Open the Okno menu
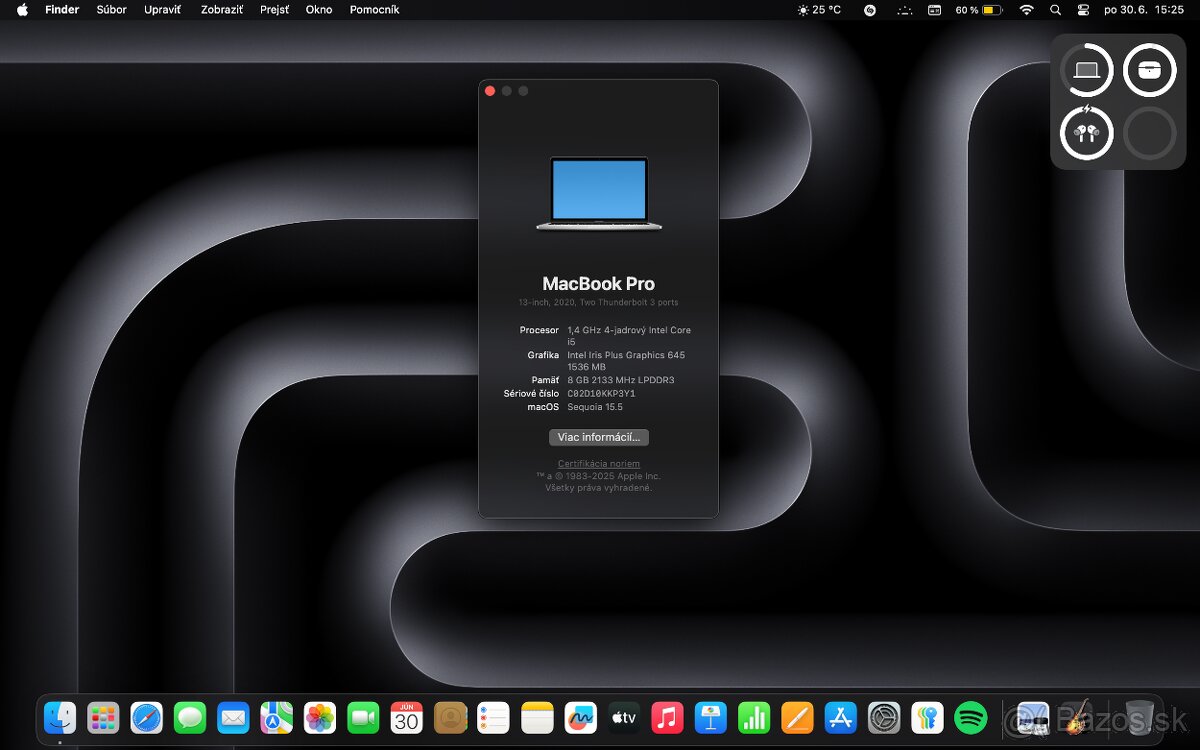The height and width of the screenshot is (750, 1200). (x=319, y=10)
